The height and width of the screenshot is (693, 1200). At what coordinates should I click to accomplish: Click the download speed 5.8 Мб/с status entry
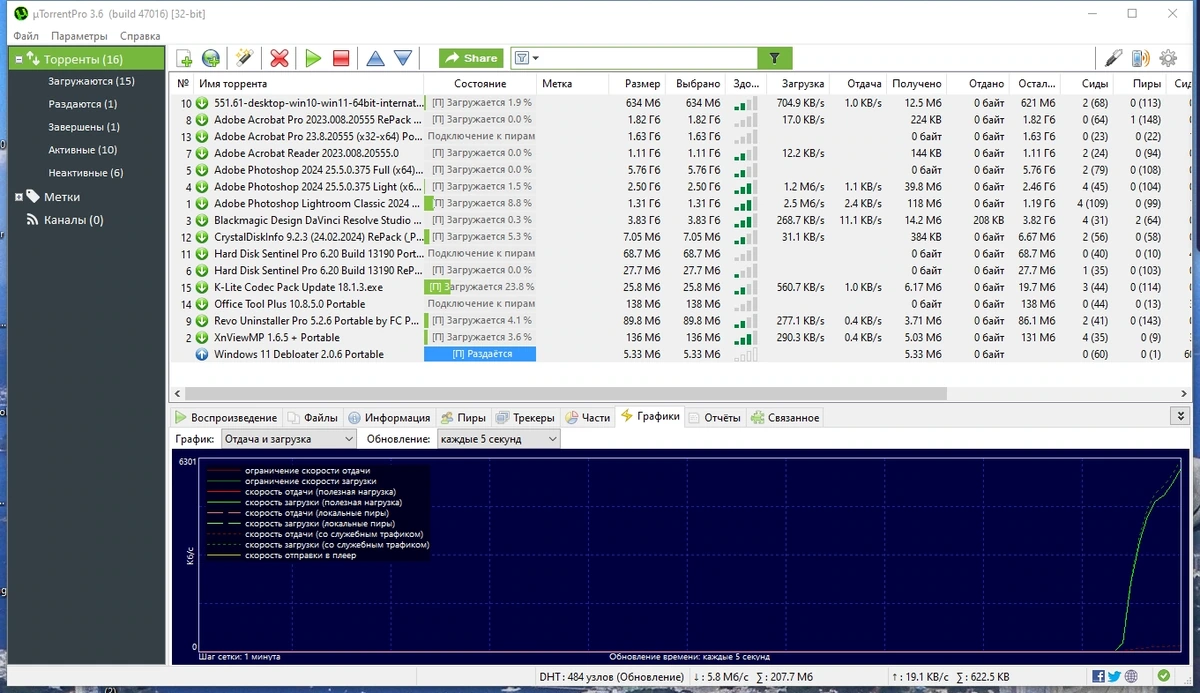[720, 677]
